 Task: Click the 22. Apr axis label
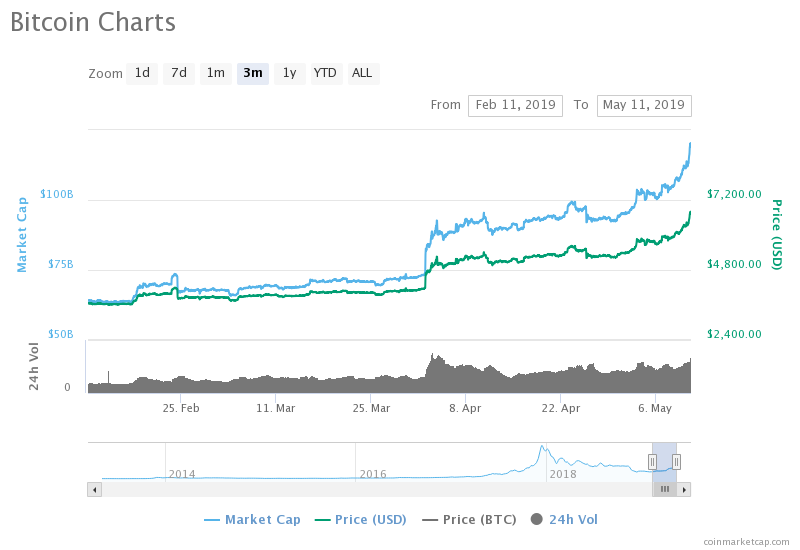(x=561, y=408)
